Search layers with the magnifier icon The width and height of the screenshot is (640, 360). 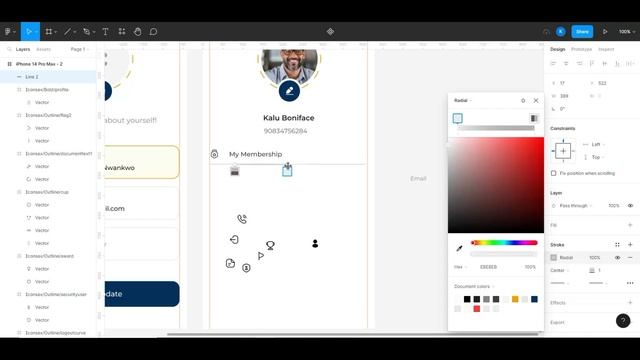pos(9,49)
